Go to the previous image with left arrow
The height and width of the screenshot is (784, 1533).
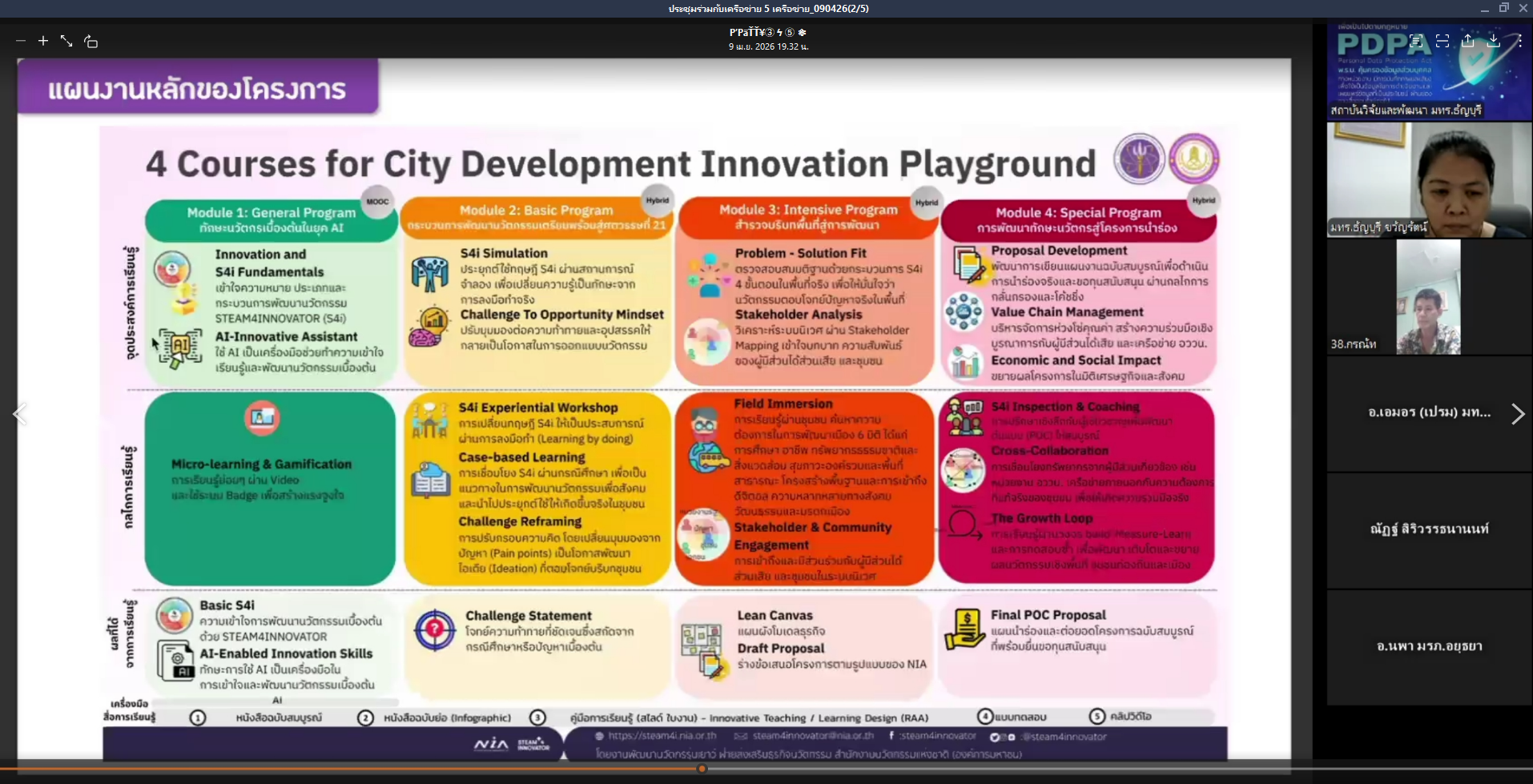[x=20, y=414]
